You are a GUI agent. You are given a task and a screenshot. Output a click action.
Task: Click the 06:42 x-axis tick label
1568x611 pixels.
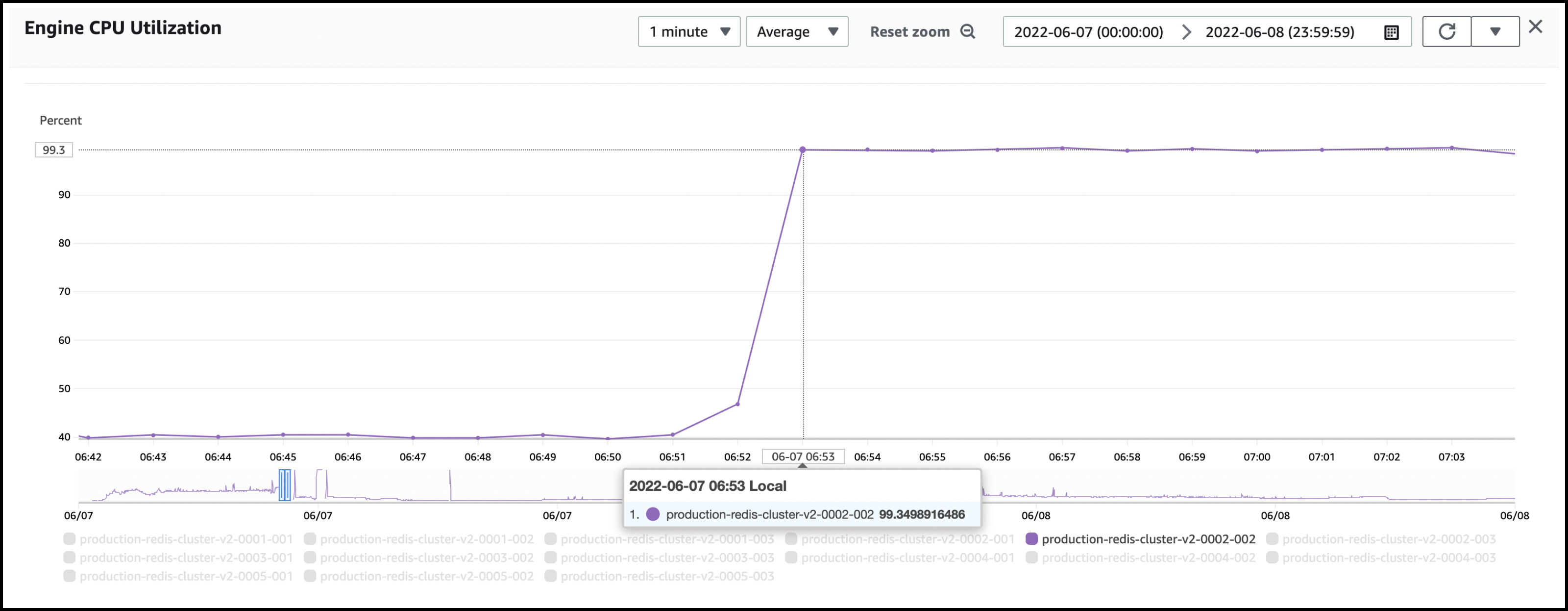[88, 457]
